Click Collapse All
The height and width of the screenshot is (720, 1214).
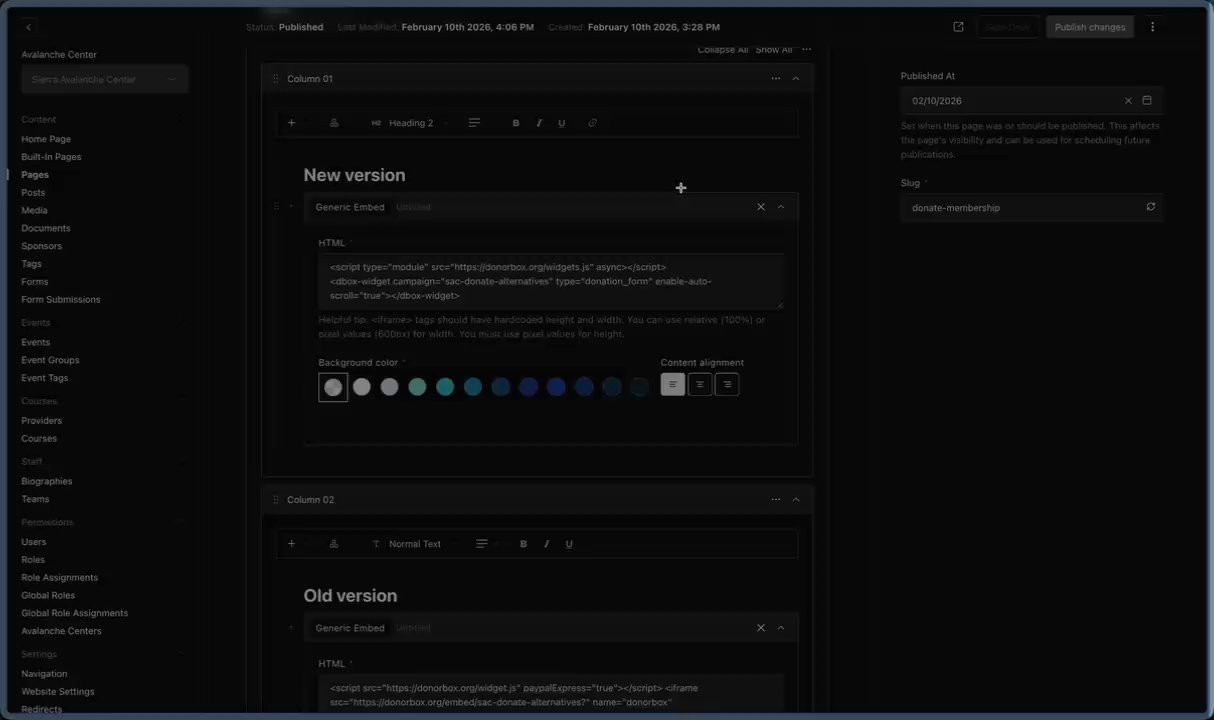point(722,50)
